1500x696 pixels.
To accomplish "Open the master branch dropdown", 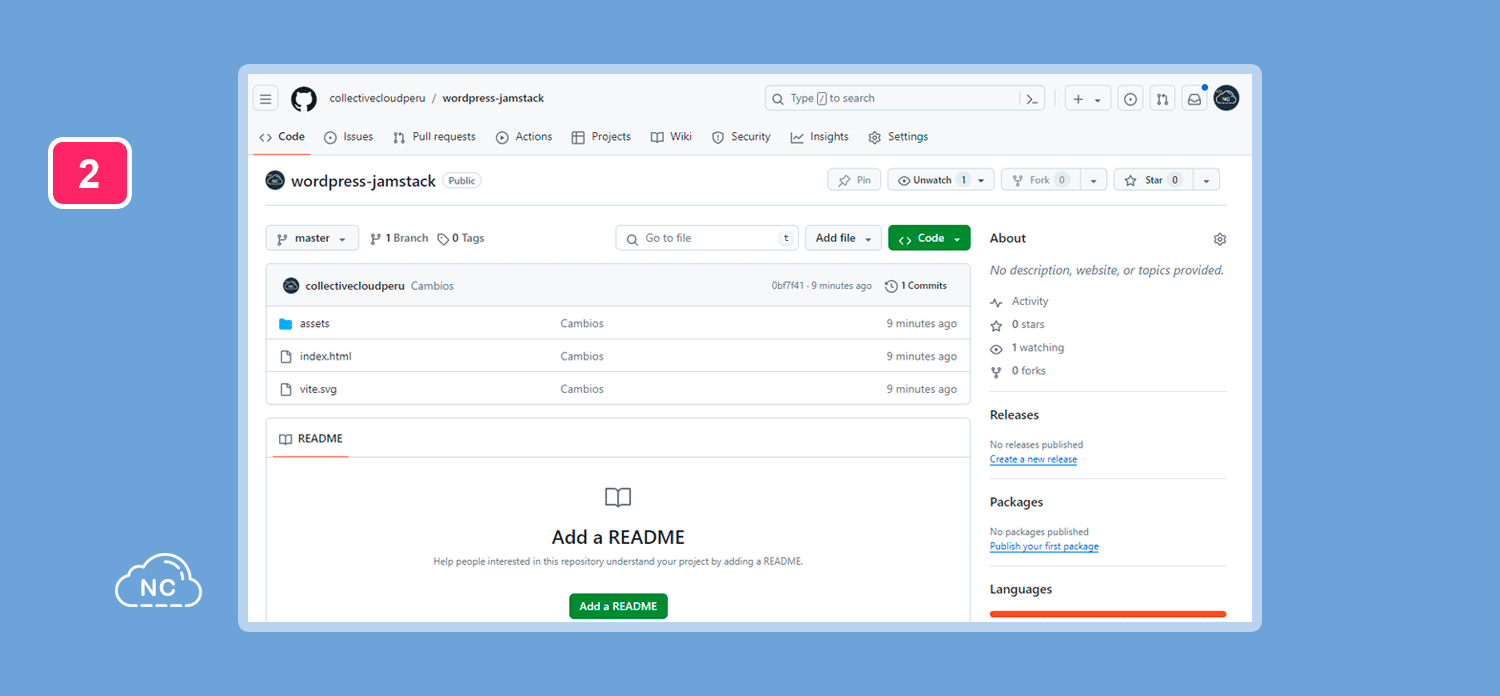I will (x=312, y=238).
